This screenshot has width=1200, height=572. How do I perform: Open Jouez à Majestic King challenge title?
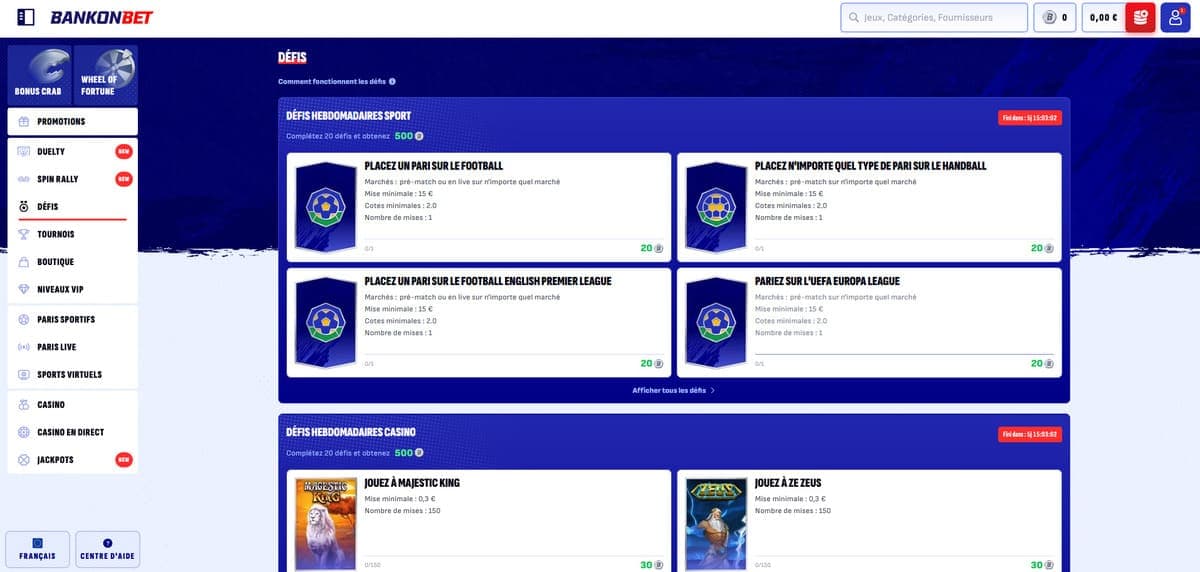coord(412,483)
